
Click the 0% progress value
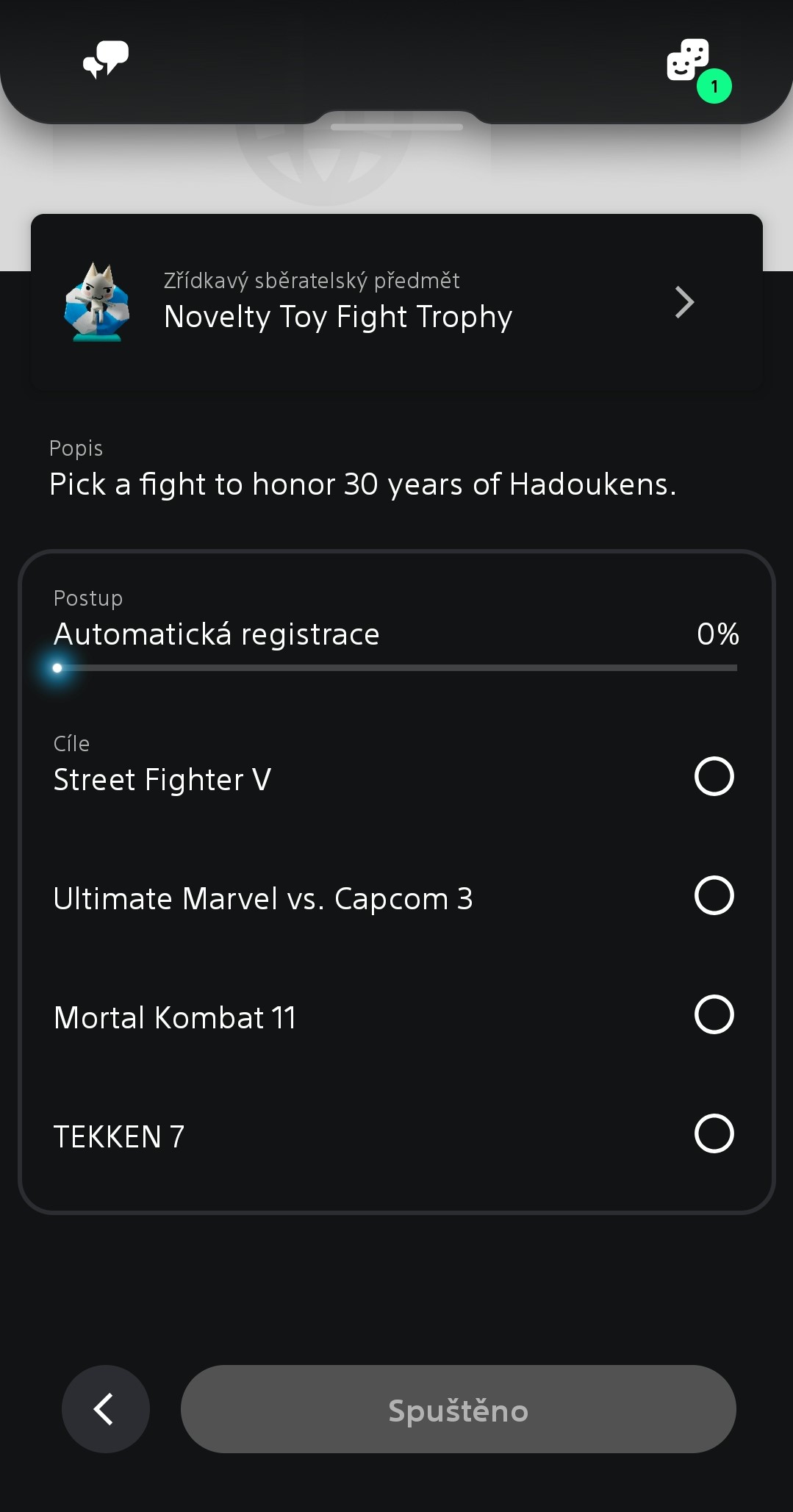tap(717, 634)
